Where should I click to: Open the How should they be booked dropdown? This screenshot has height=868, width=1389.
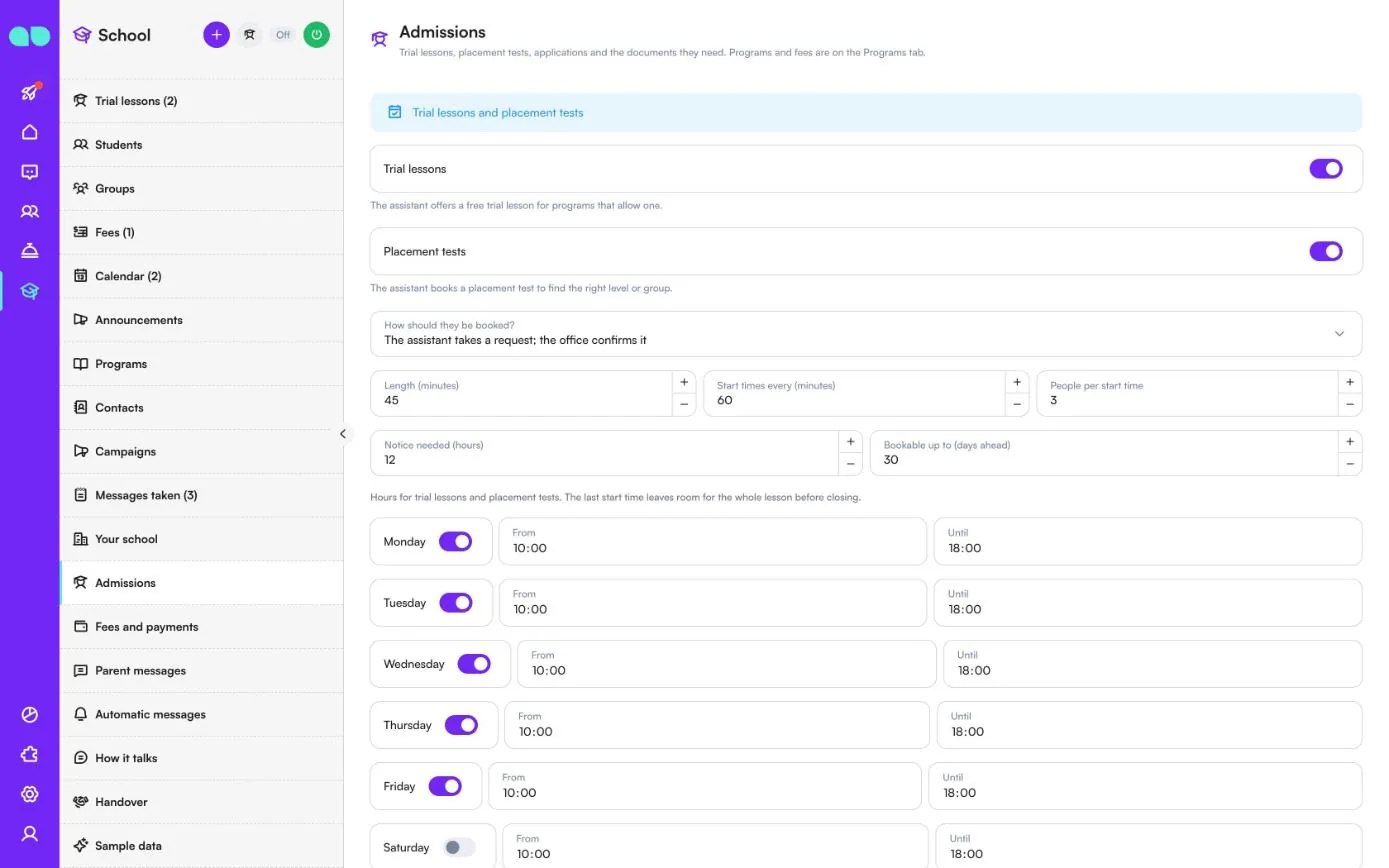[866, 333]
